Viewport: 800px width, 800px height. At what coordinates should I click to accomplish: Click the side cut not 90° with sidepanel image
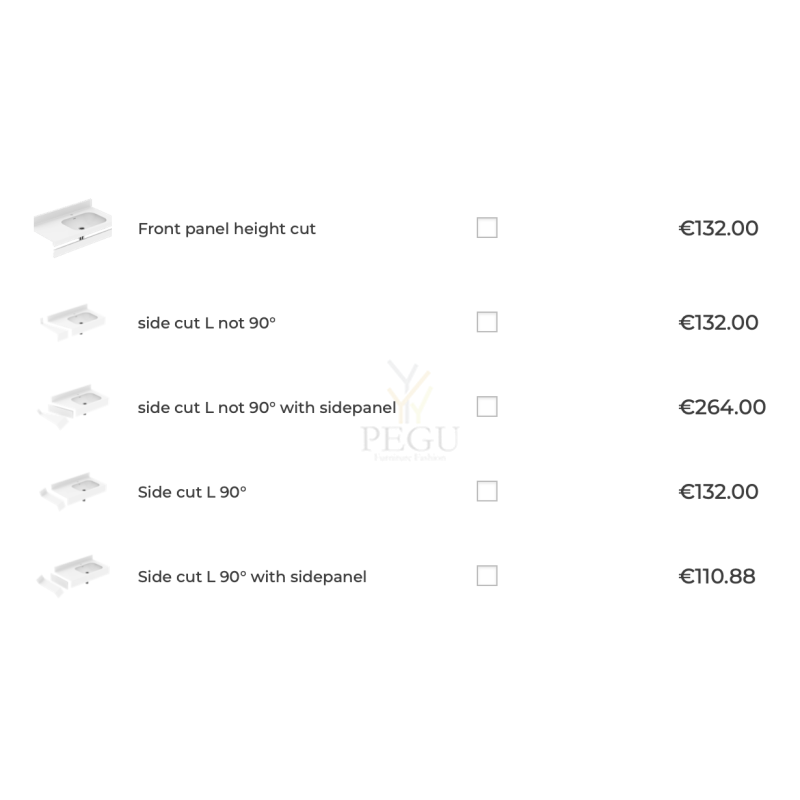(x=73, y=407)
